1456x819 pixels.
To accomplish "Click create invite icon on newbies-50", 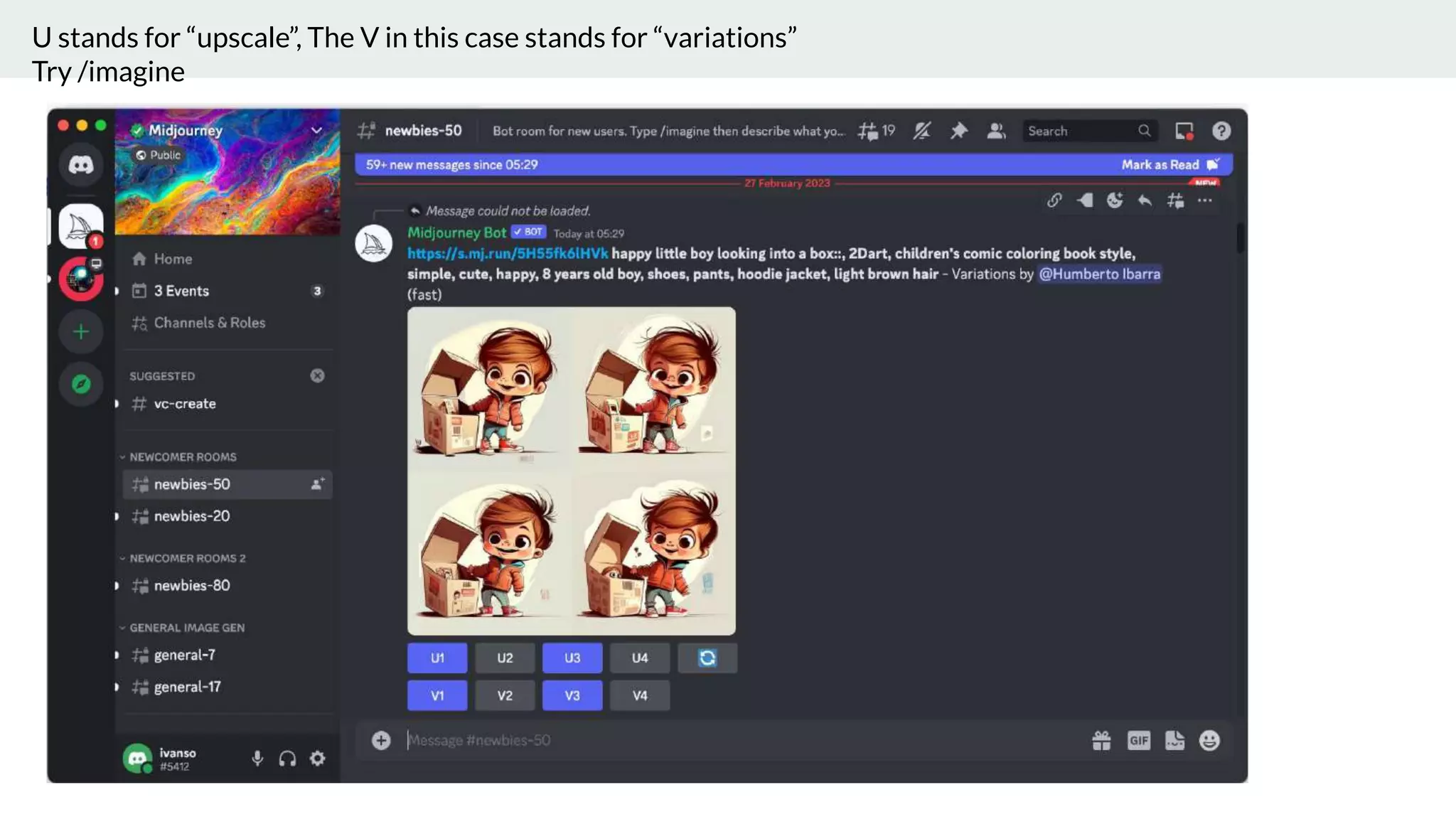I will point(318,484).
